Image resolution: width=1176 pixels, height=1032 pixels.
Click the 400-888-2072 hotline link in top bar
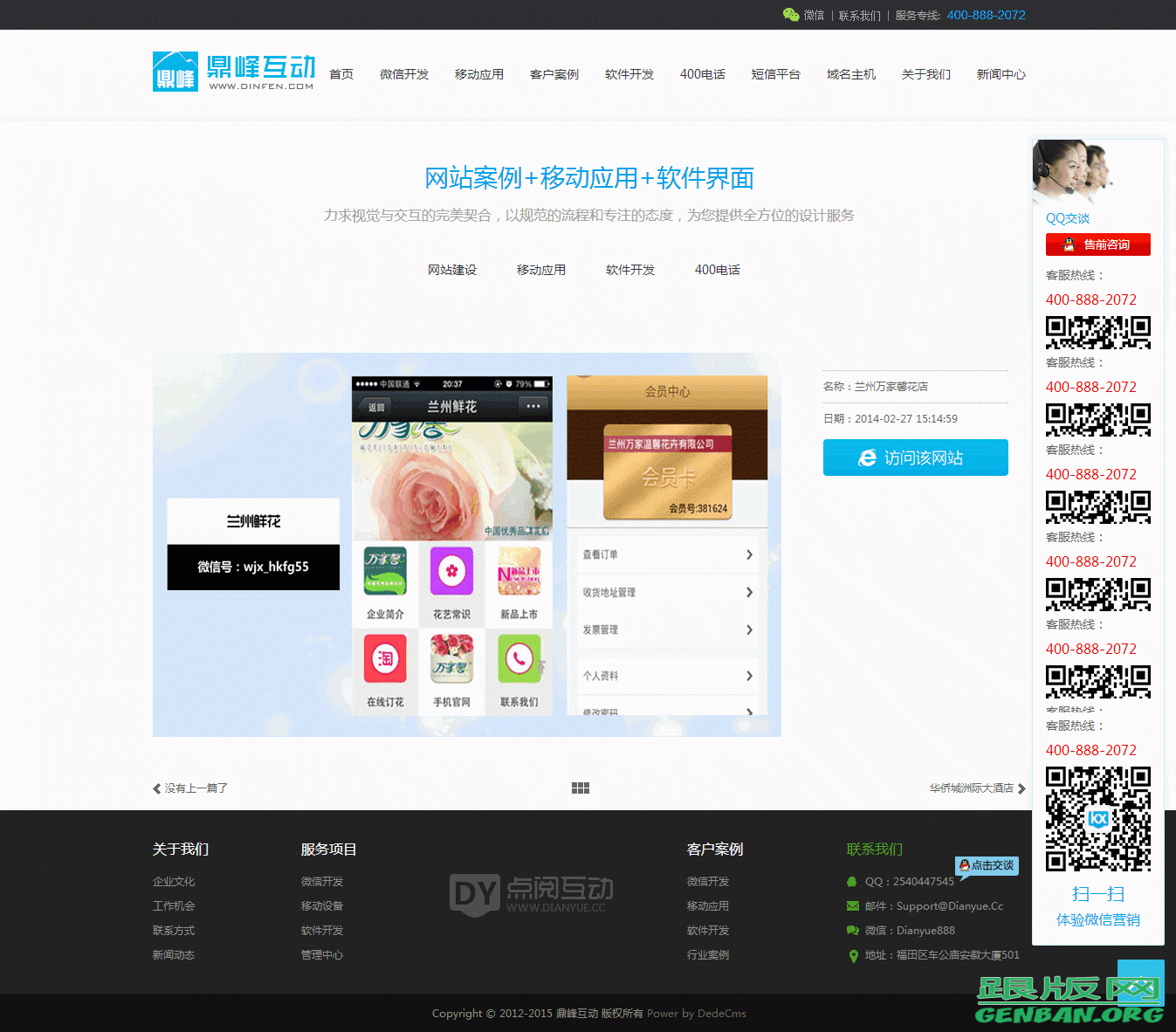tap(986, 15)
